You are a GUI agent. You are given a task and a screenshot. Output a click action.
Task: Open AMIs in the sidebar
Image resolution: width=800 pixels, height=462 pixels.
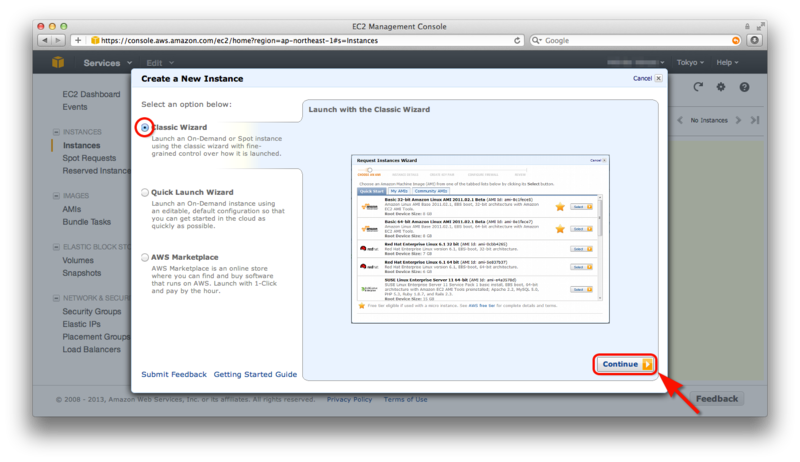click(x=71, y=209)
